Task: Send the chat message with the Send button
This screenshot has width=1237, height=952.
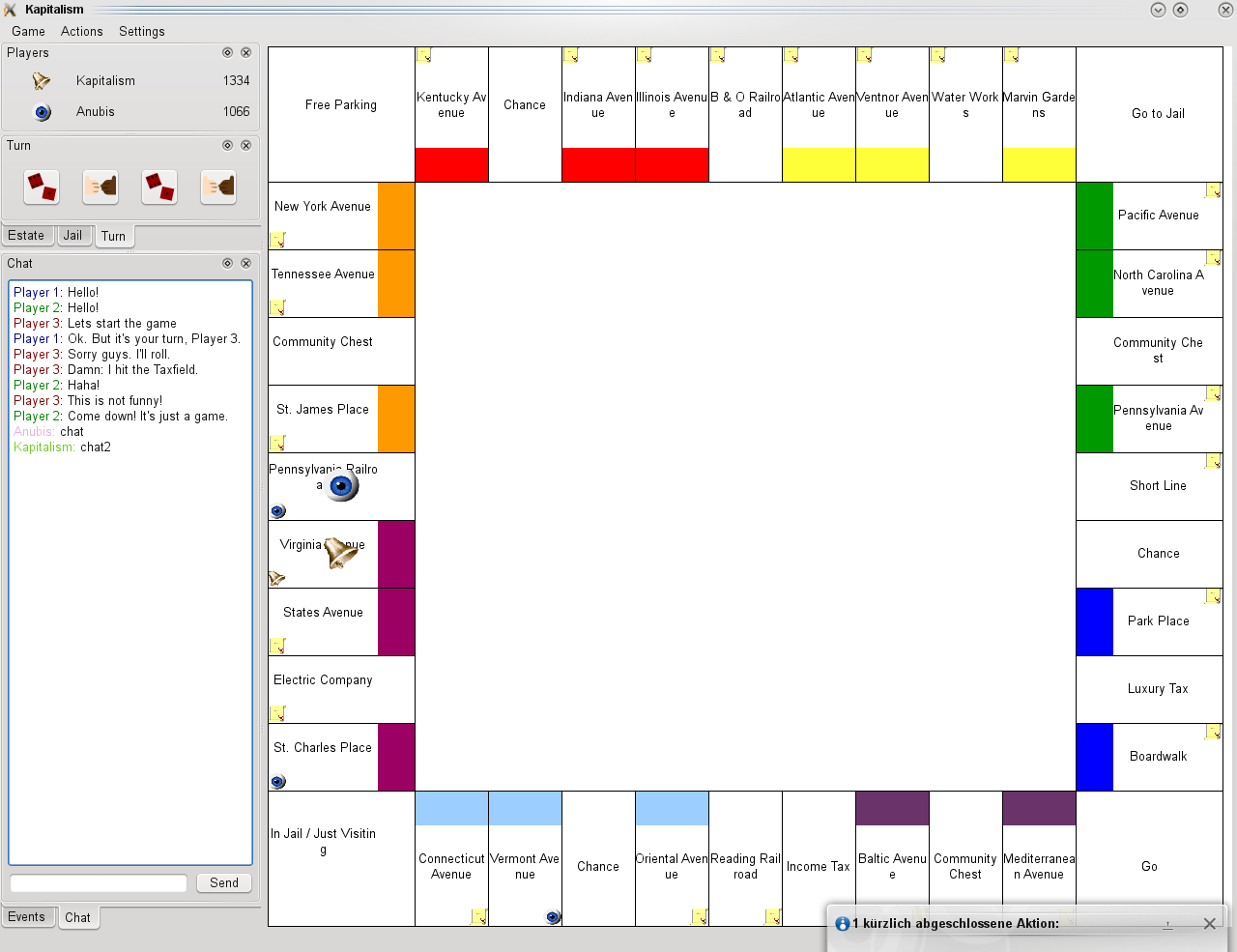Action: click(224, 883)
